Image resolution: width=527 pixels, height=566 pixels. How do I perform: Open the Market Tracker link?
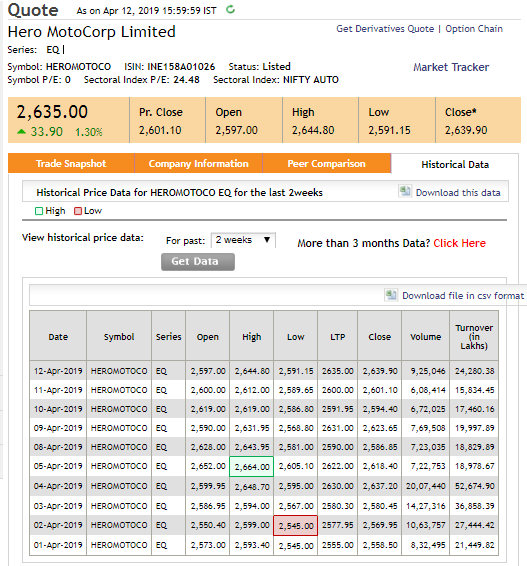pos(451,67)
